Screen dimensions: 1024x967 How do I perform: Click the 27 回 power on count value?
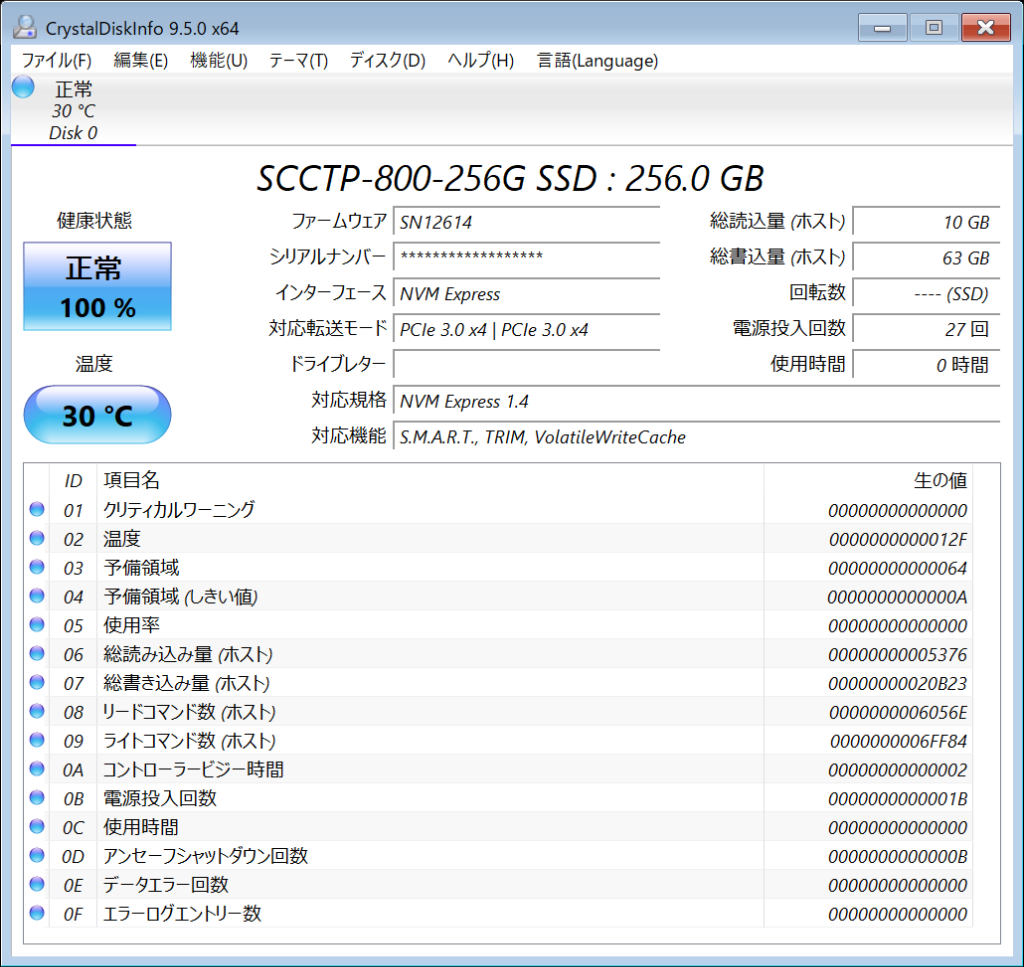tap(926, 329)
